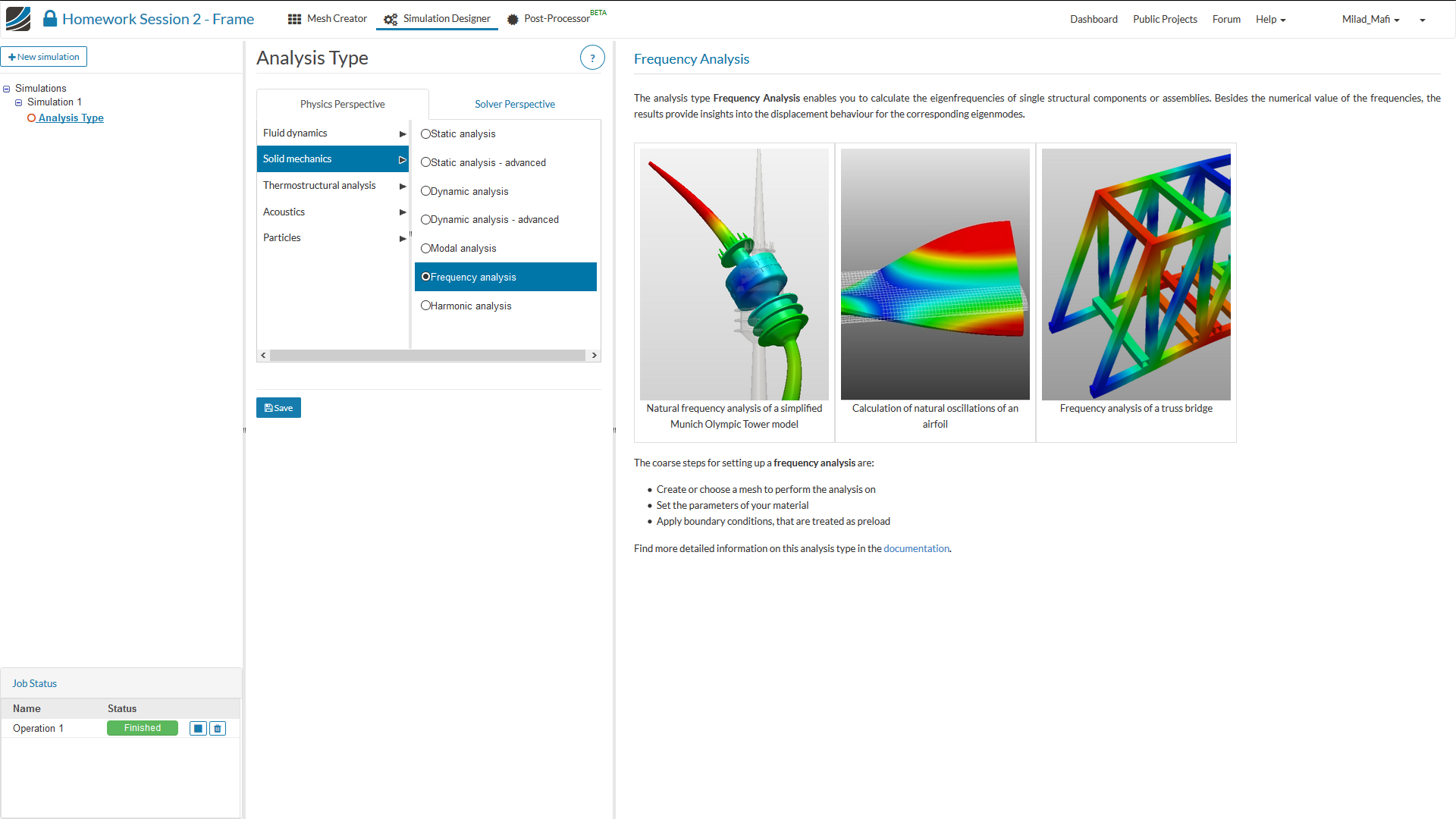Open the Help dropdown menu
Image resolution: width=1456 pixels, height=819 pixels.
[1270, 19]
